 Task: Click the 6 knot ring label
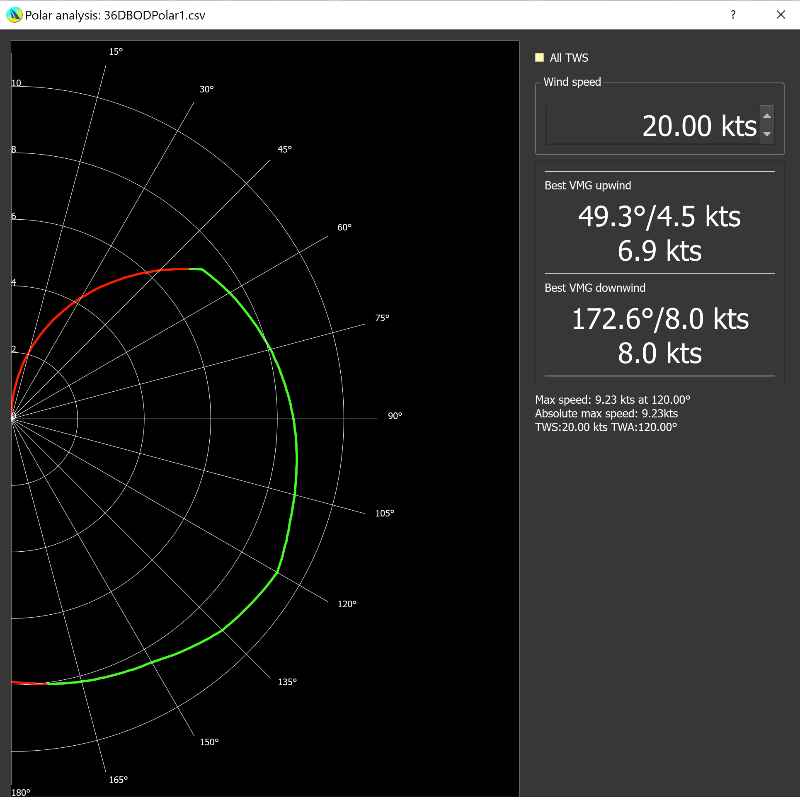(x=14, y=216)
